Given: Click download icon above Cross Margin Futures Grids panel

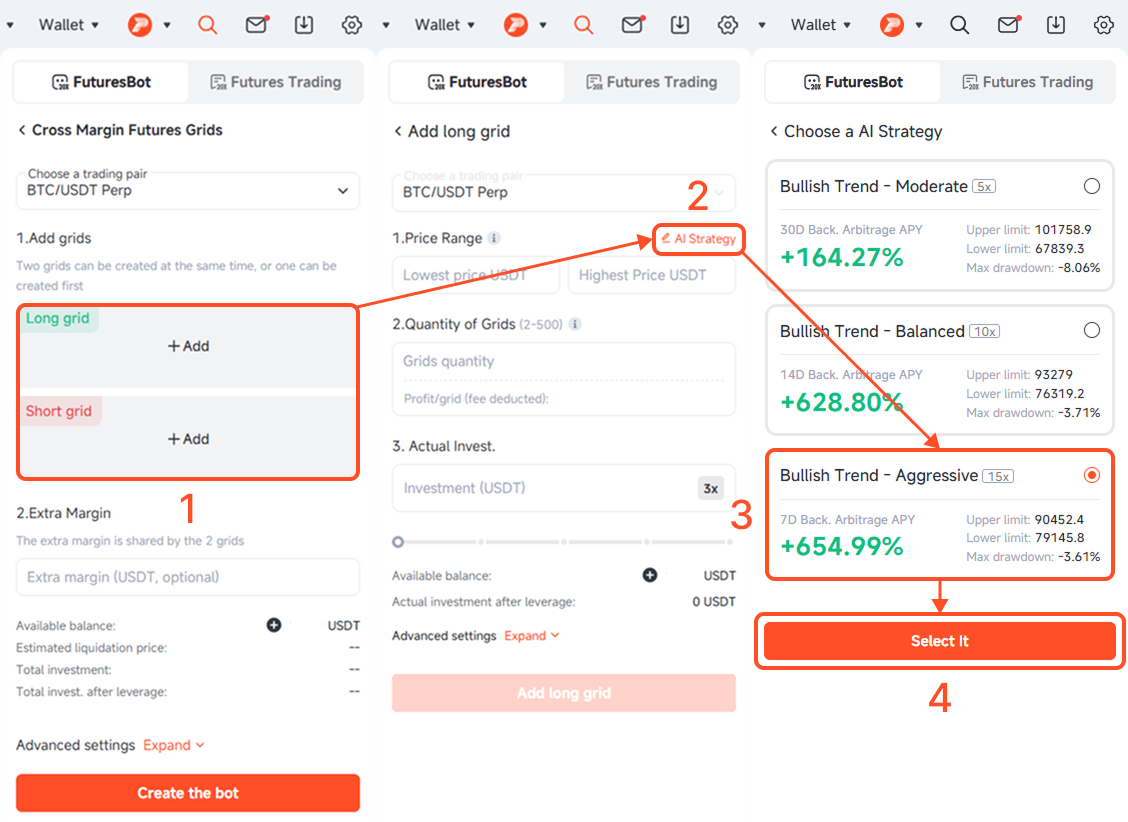Looking at the screenshot, I should tap(304, 25).
